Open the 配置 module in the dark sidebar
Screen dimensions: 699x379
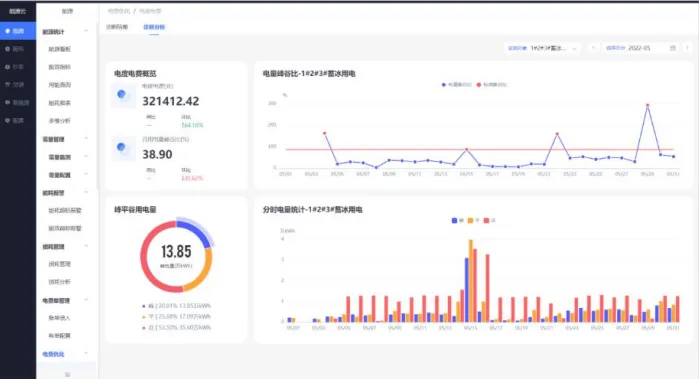click(x=18, y=120)
